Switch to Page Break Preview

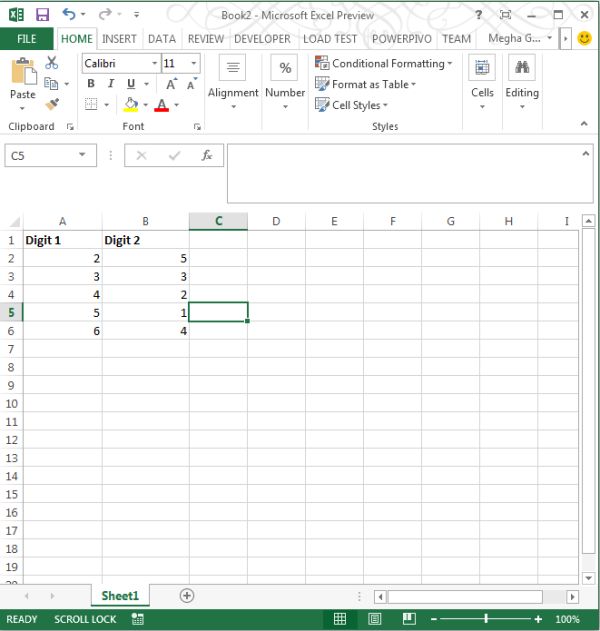(x=409, y=619)
